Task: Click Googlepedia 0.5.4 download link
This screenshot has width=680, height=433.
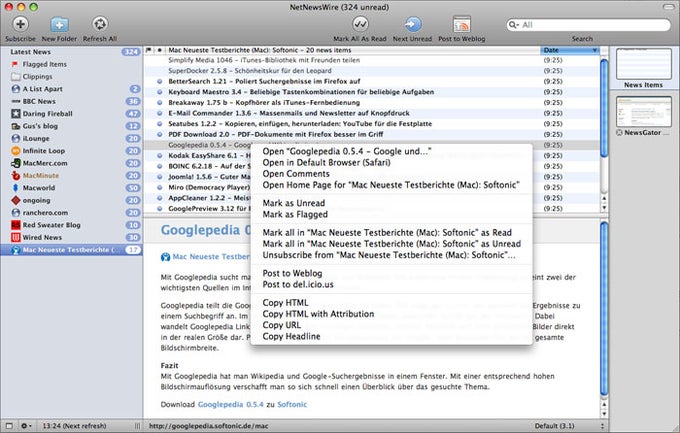Action: [231, 404]
